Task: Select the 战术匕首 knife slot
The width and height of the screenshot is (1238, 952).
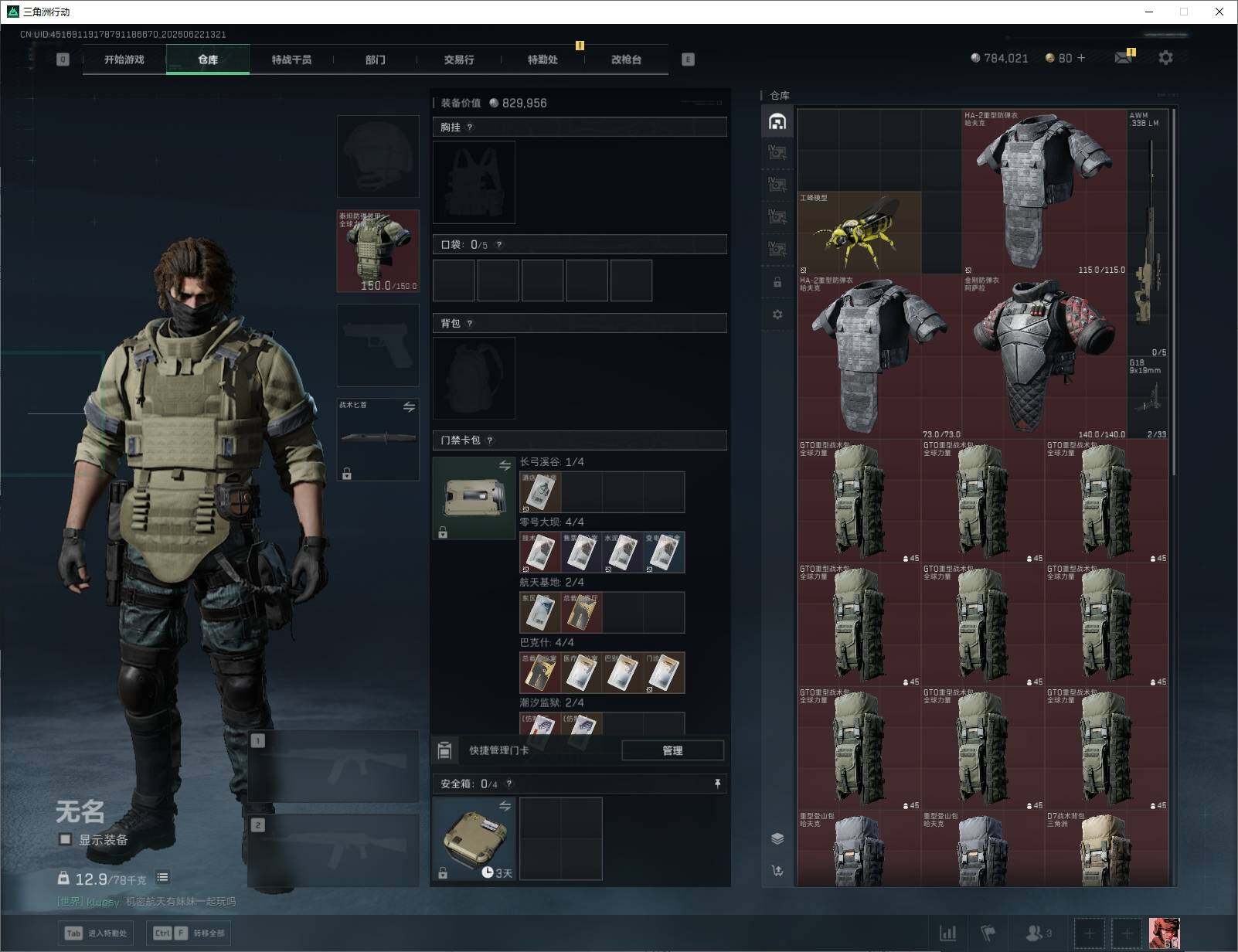Action: [378, 439]
